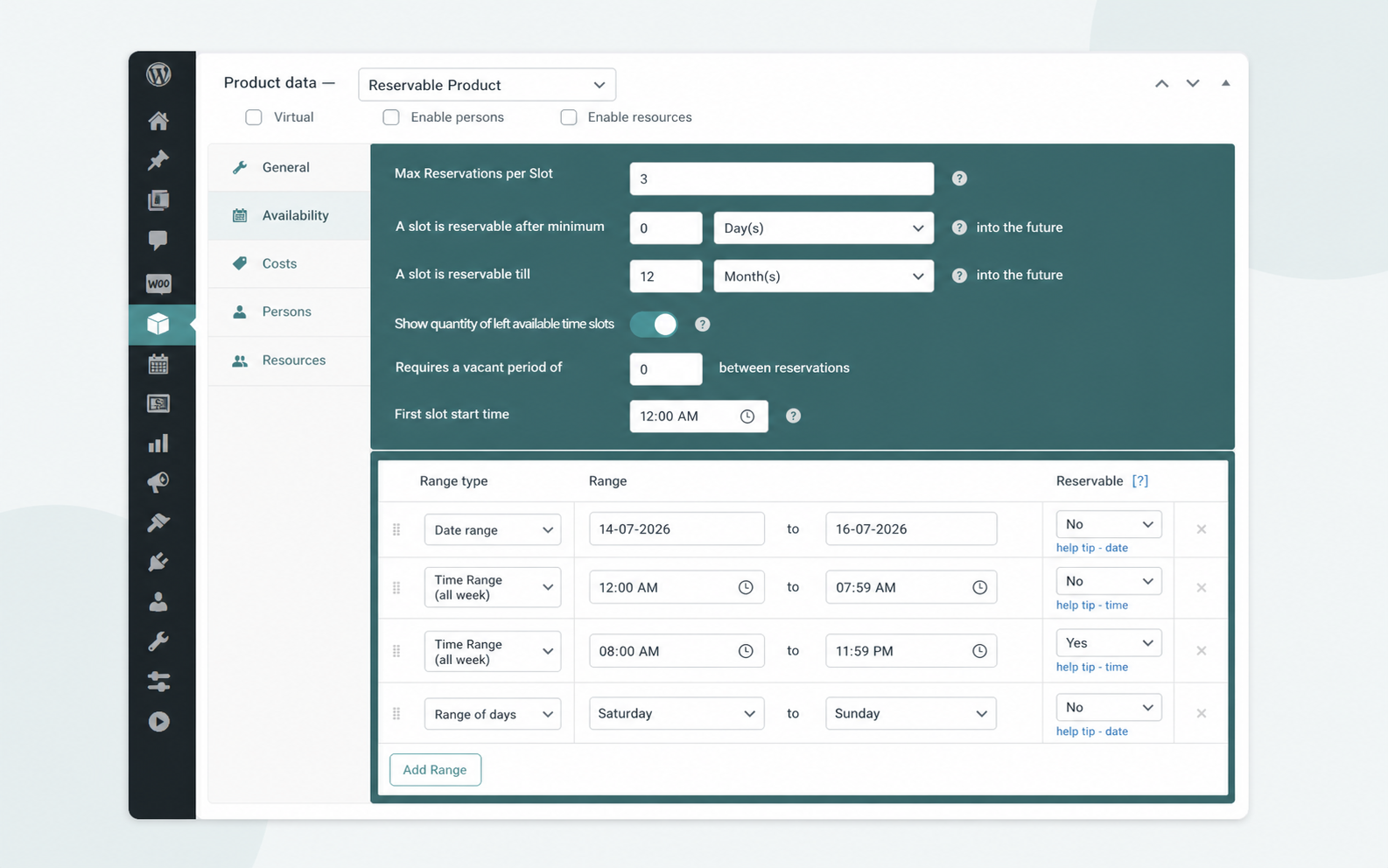The width and height of the screenshot is (1388, 868).
Task: Open the Month(s) unit dropdown
Action: [824, 276]
